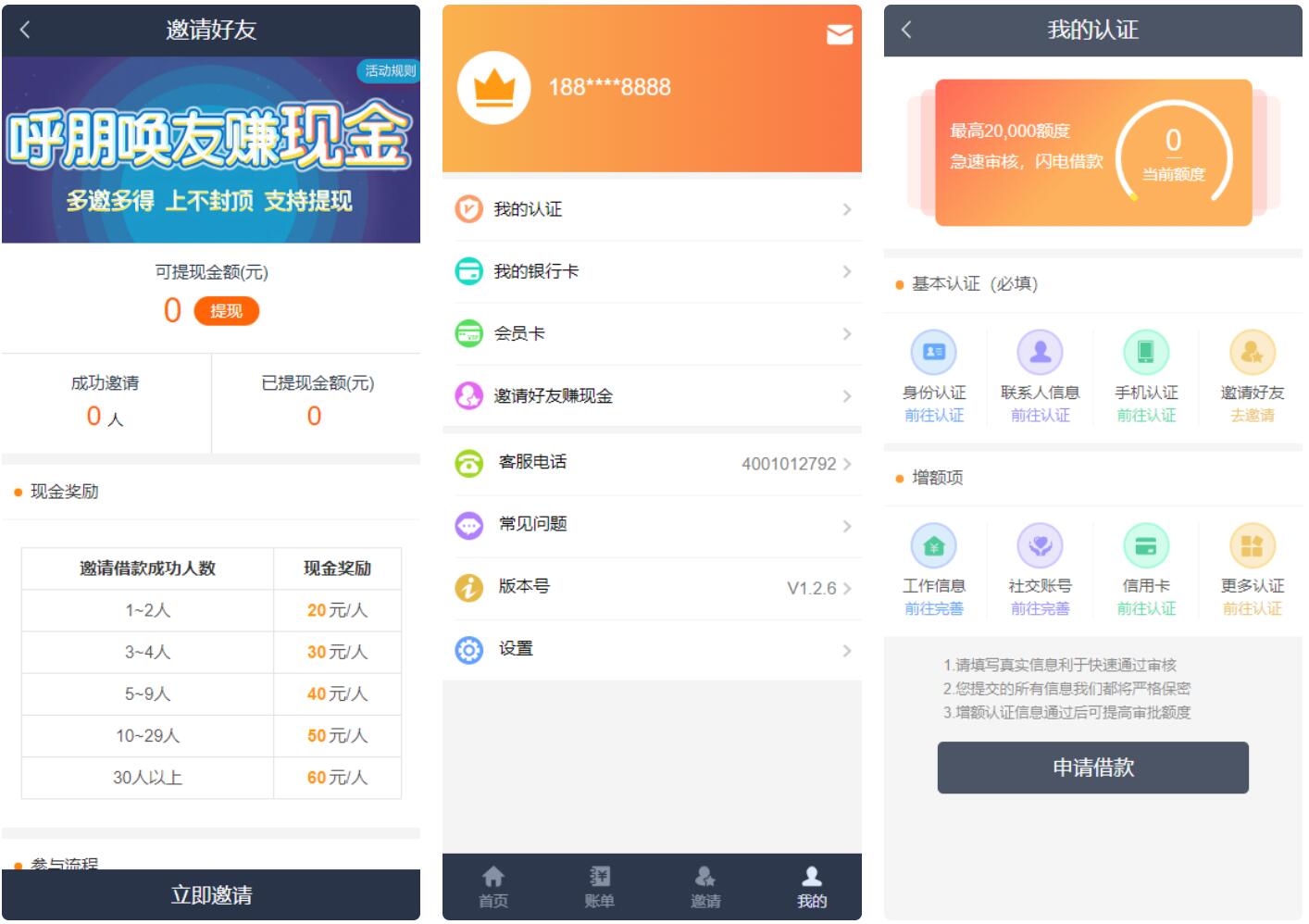
Task: Expand the 我的银行卡 row chevron
Action: pyautogui.click(x=845, y=272)
